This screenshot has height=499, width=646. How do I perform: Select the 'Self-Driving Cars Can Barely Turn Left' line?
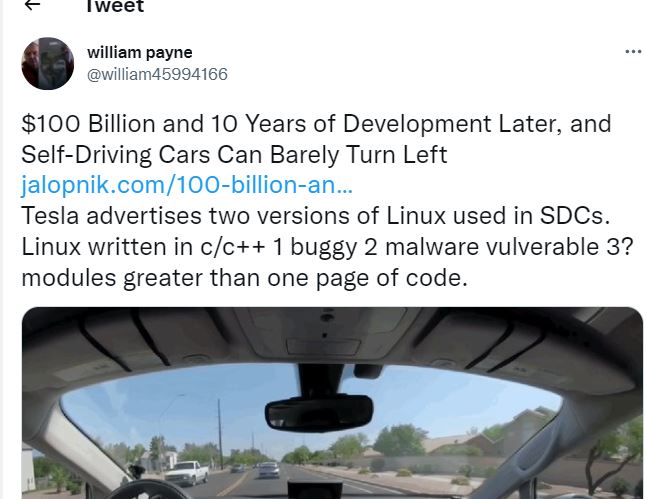click(234, 155)
